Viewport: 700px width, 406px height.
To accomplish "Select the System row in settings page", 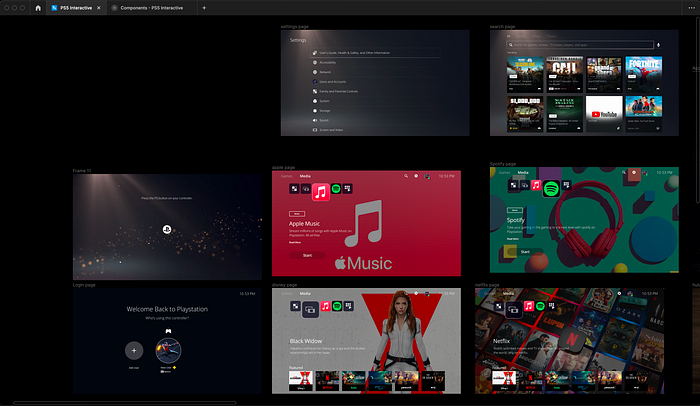I will coord(375,101).
